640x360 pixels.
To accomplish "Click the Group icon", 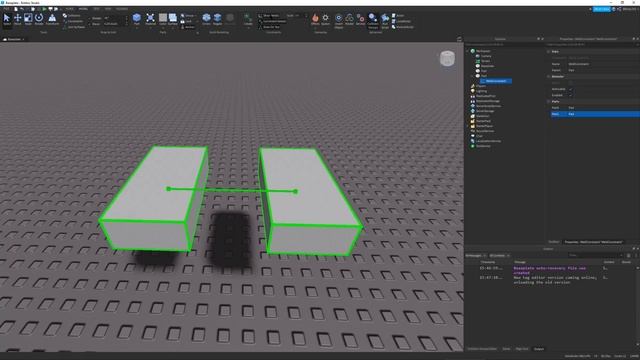I will coord(183,16).
